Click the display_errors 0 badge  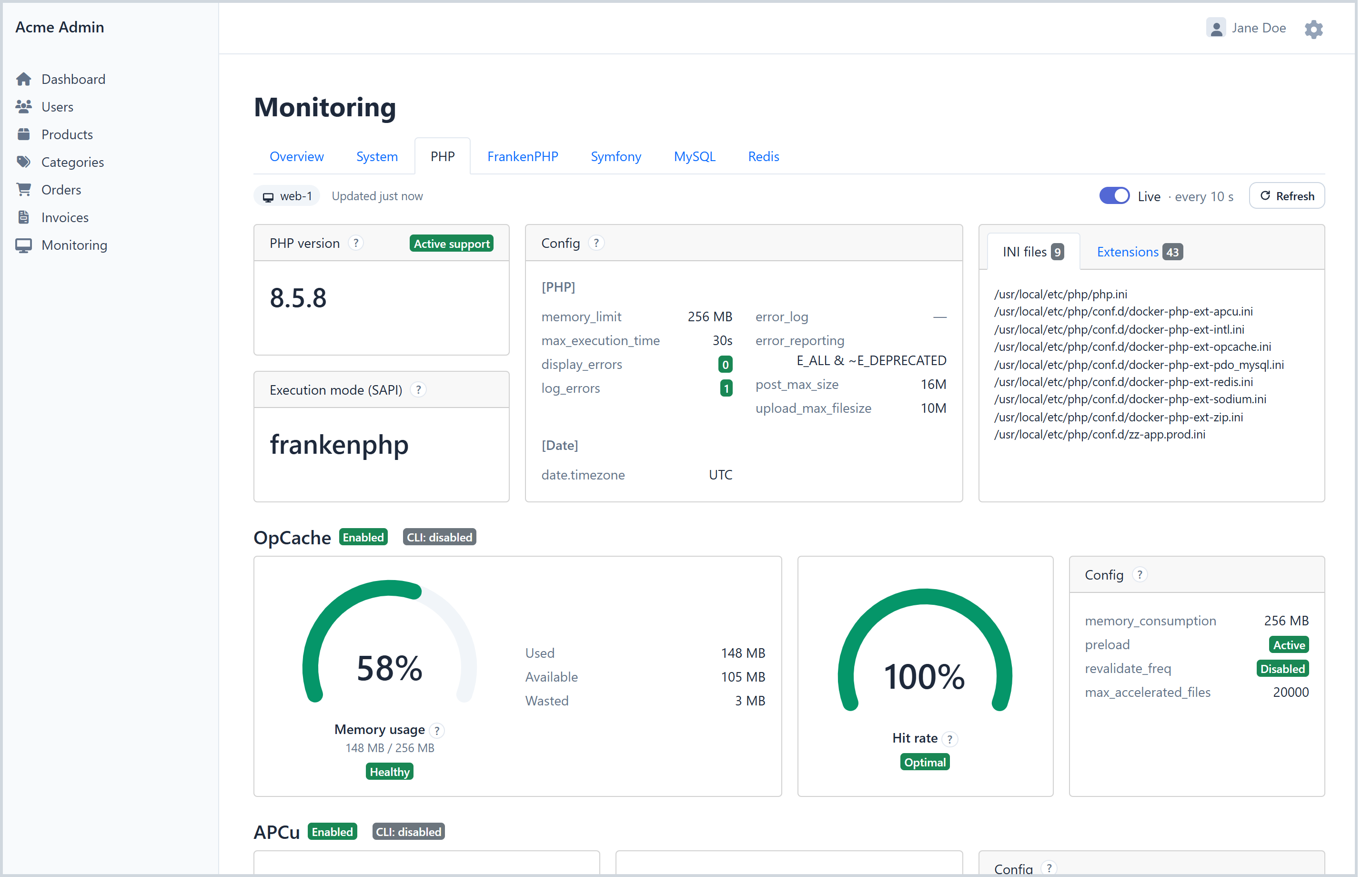[725, 364]
